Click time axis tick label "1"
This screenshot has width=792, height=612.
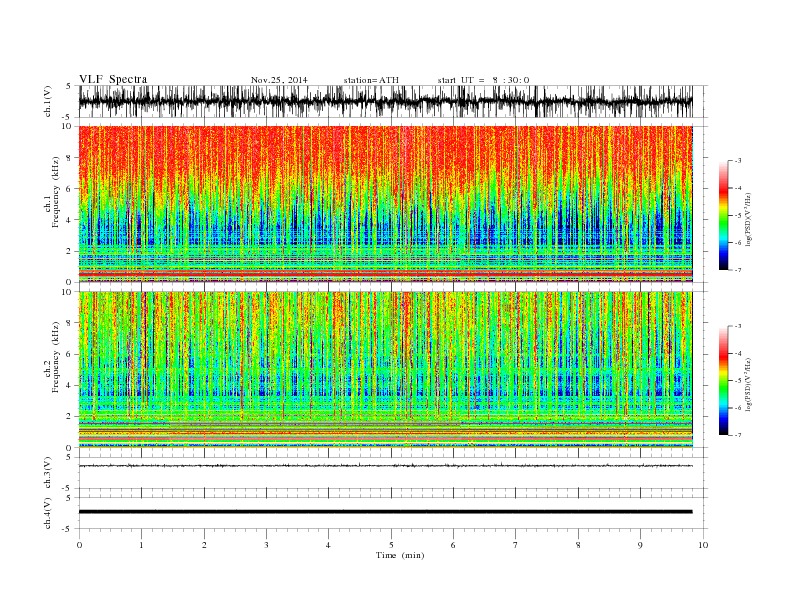click(142, 545)
